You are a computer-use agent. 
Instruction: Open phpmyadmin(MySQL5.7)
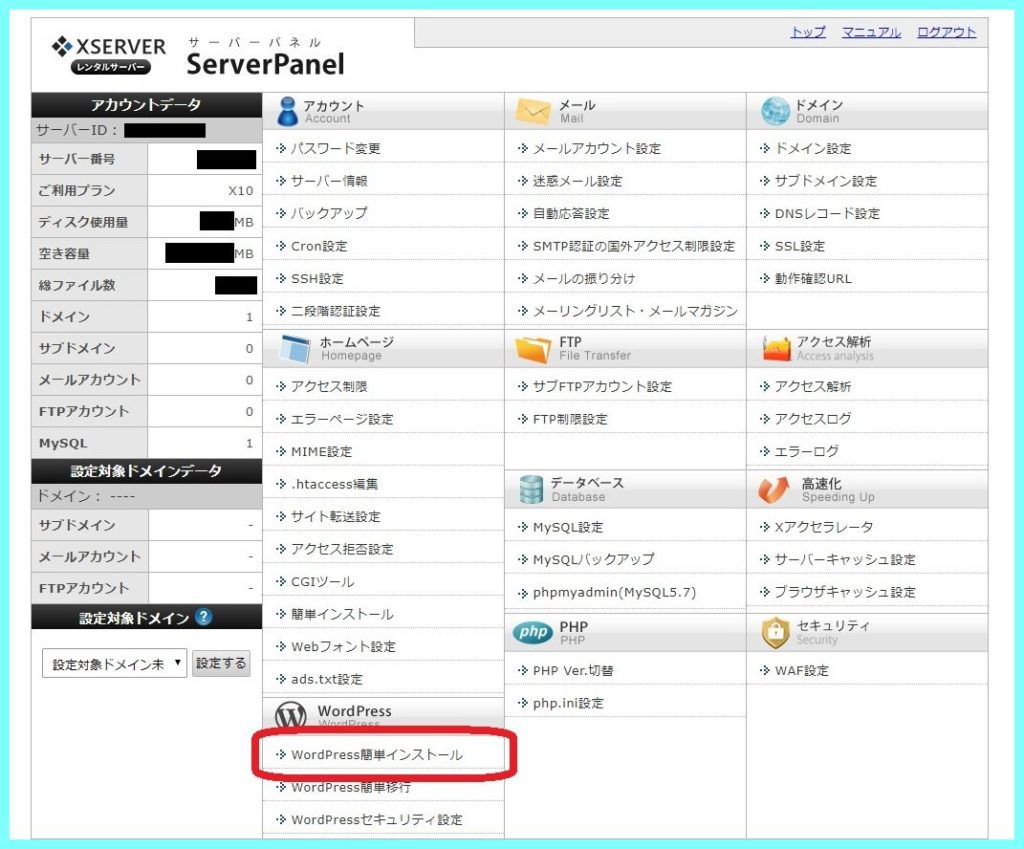click(615, 592)
